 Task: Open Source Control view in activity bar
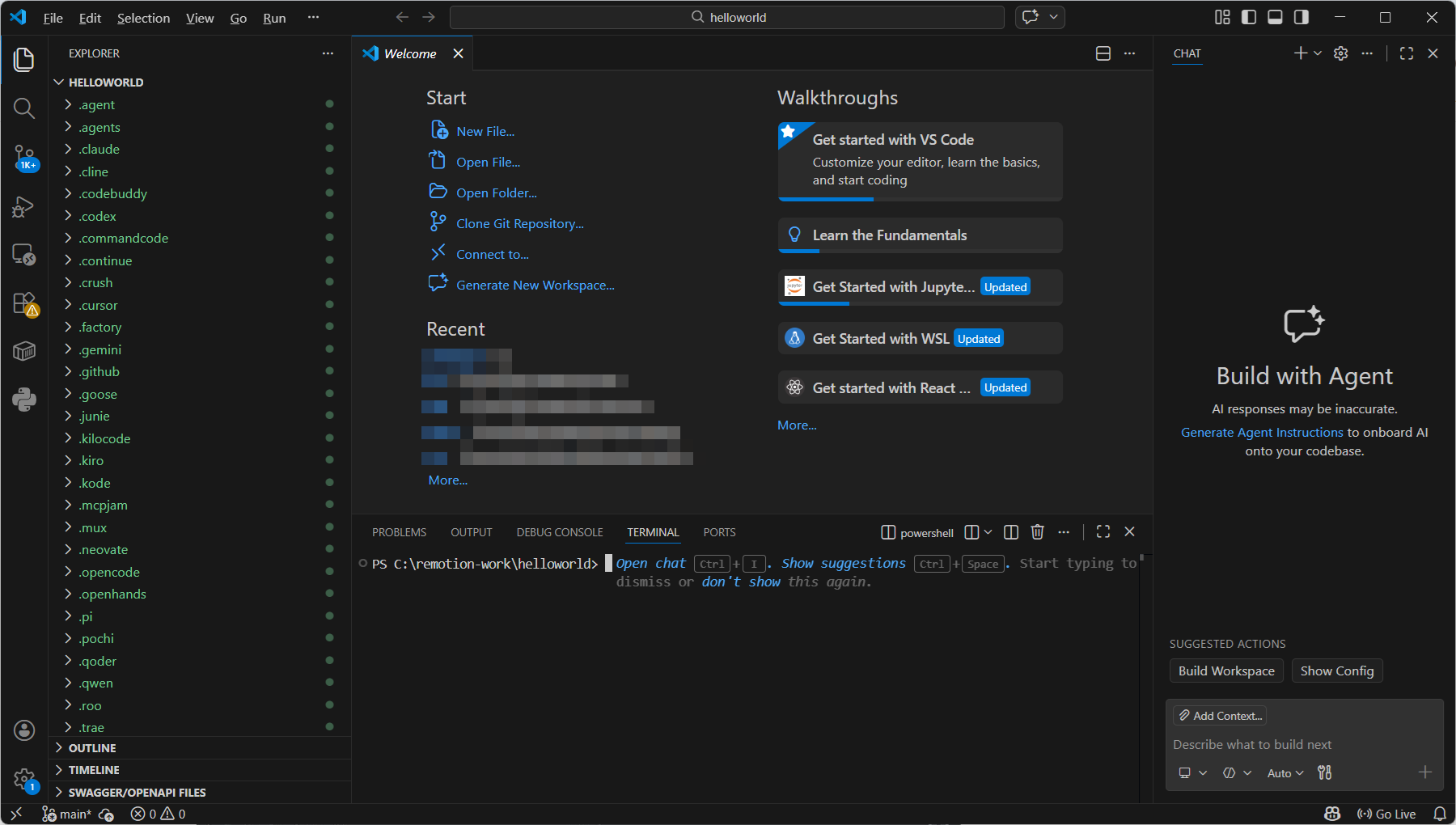(24, 157)
